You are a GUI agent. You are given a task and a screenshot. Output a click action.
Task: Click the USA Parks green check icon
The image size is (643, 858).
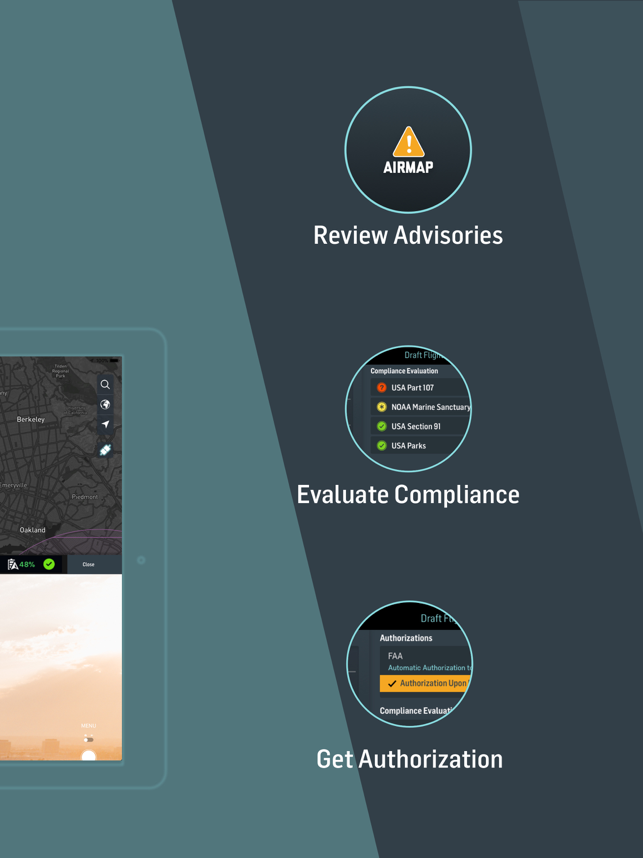(382, 445)
